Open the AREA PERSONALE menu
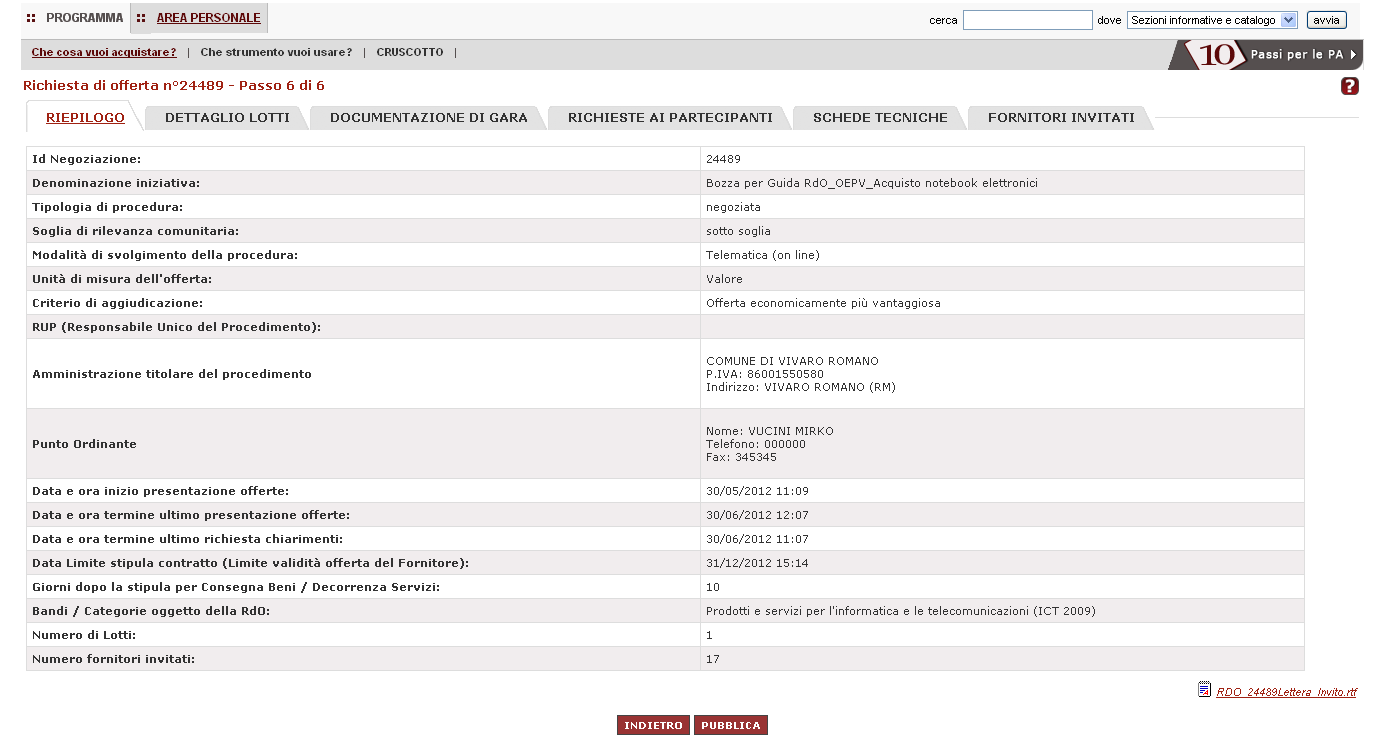Viewport: 1373px width, 743px height. (208, 18)
